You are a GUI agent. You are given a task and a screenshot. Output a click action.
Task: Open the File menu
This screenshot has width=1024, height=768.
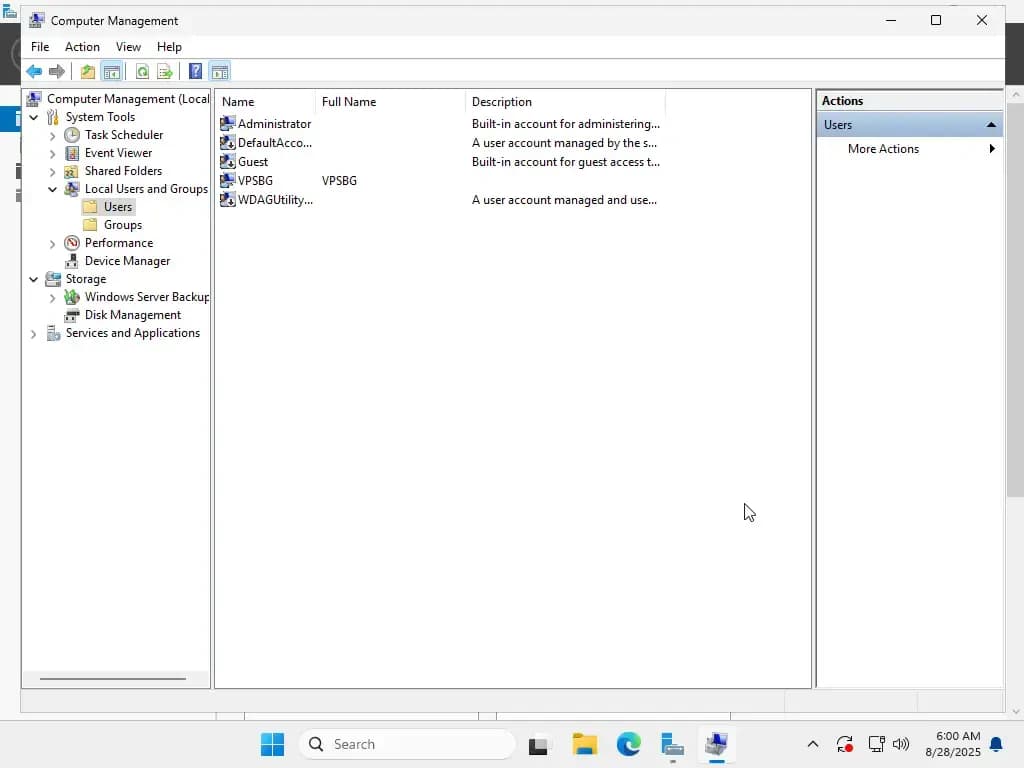click(40, 47)
